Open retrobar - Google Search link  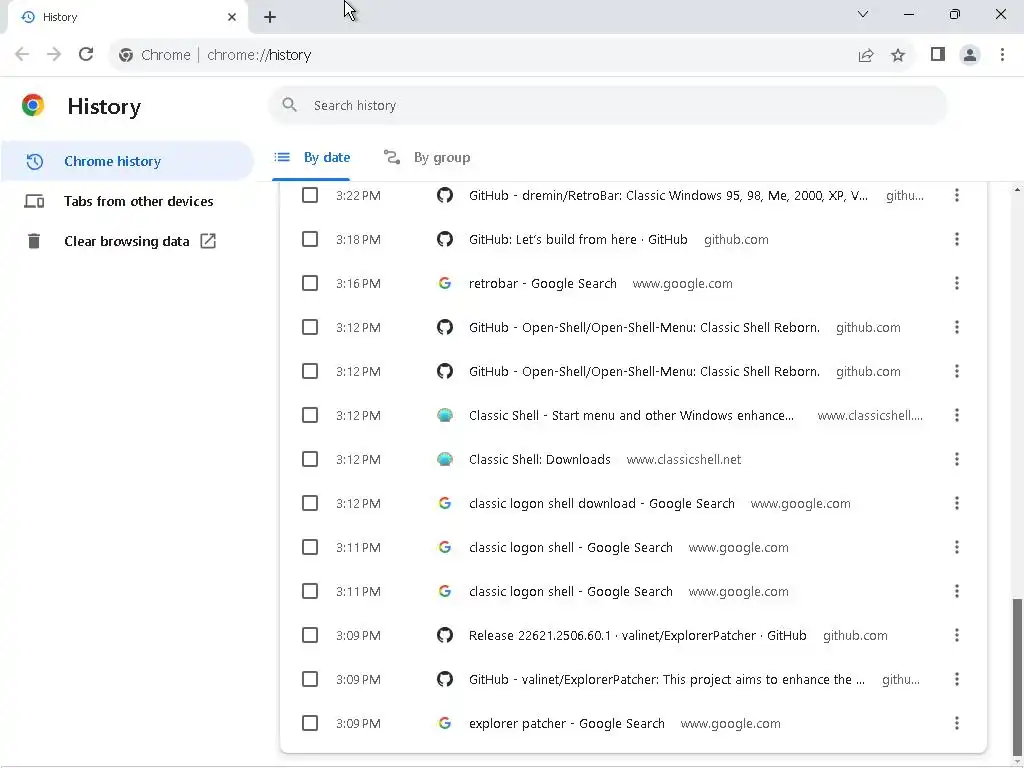tap(543, 283)
